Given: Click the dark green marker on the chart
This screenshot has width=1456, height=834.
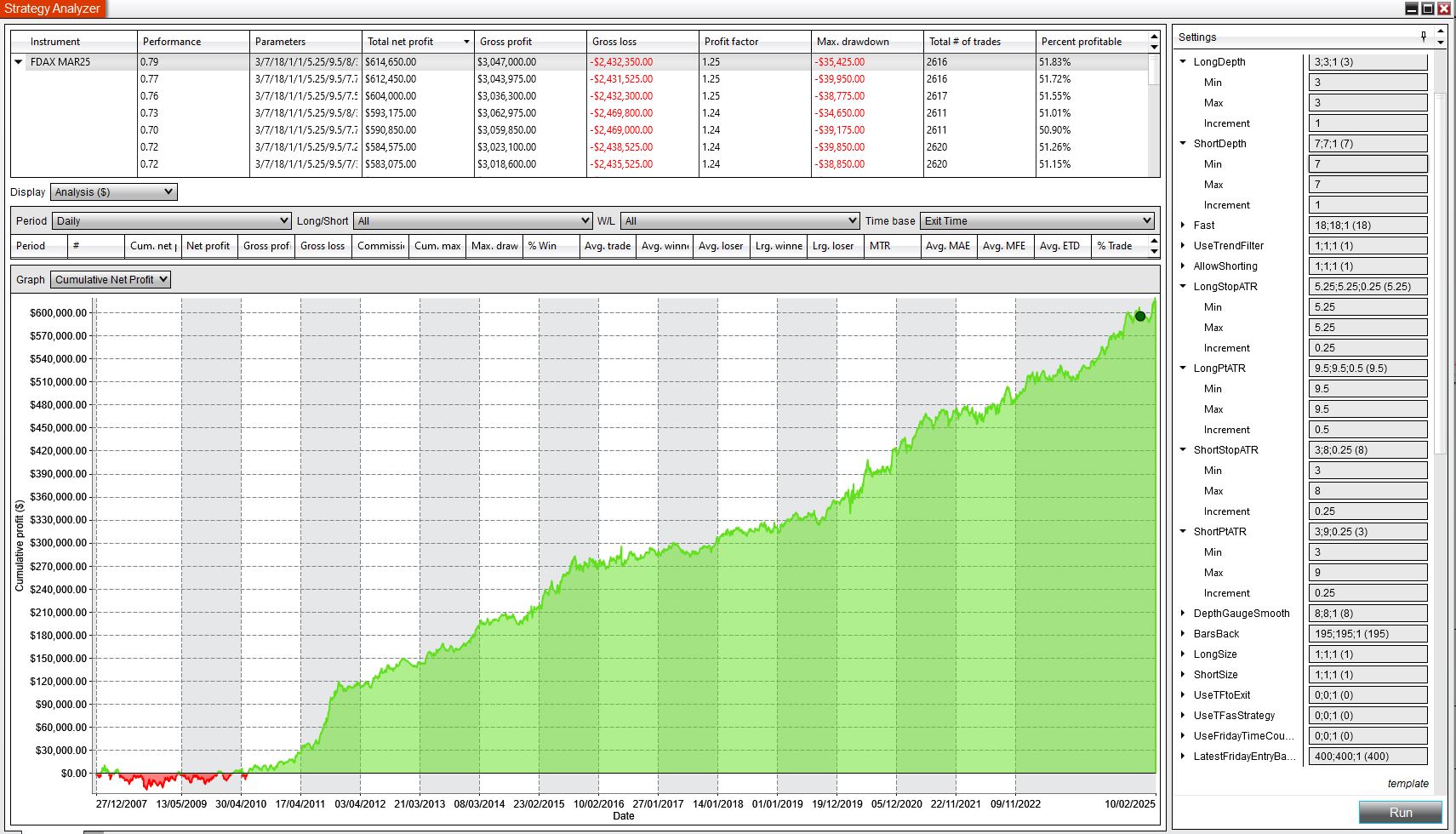Looking at the screenshot, I should 1140,316.
